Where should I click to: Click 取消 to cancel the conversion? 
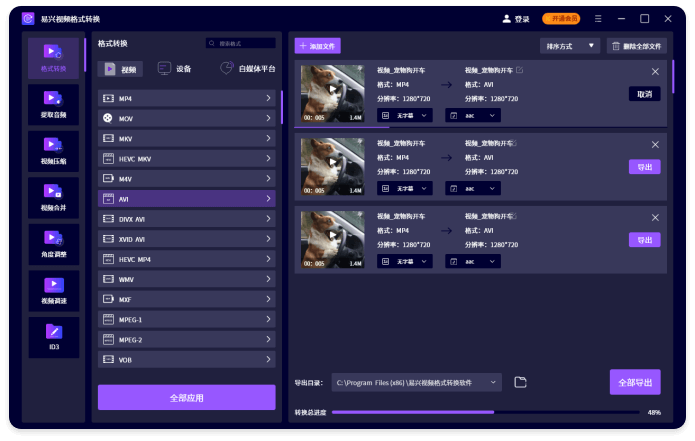[x=644, y=94]
